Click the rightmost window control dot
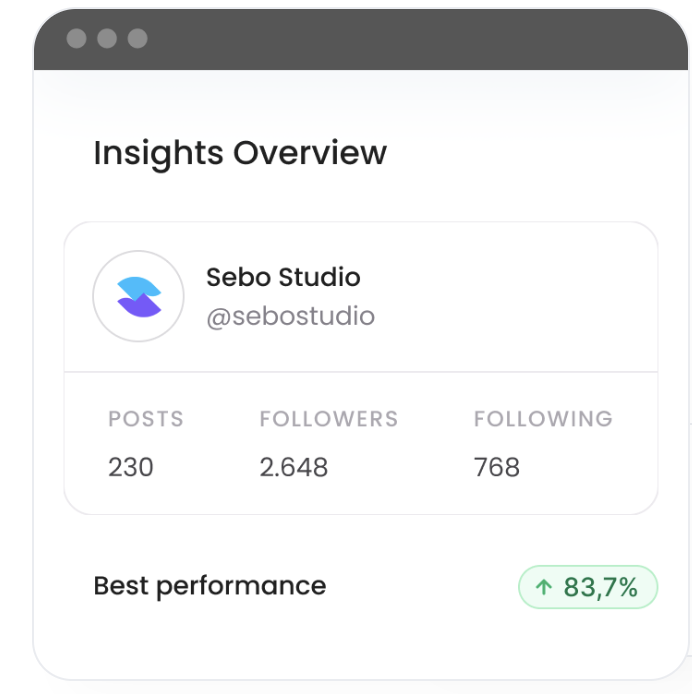The image size is (692, 694). pos(138,38)
